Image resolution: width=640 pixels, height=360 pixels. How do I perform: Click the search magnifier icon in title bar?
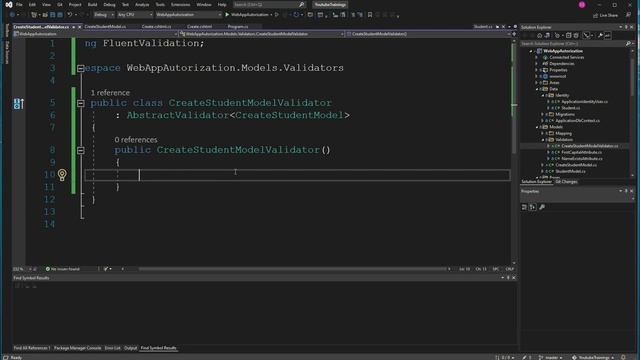[x=302, y=4]
